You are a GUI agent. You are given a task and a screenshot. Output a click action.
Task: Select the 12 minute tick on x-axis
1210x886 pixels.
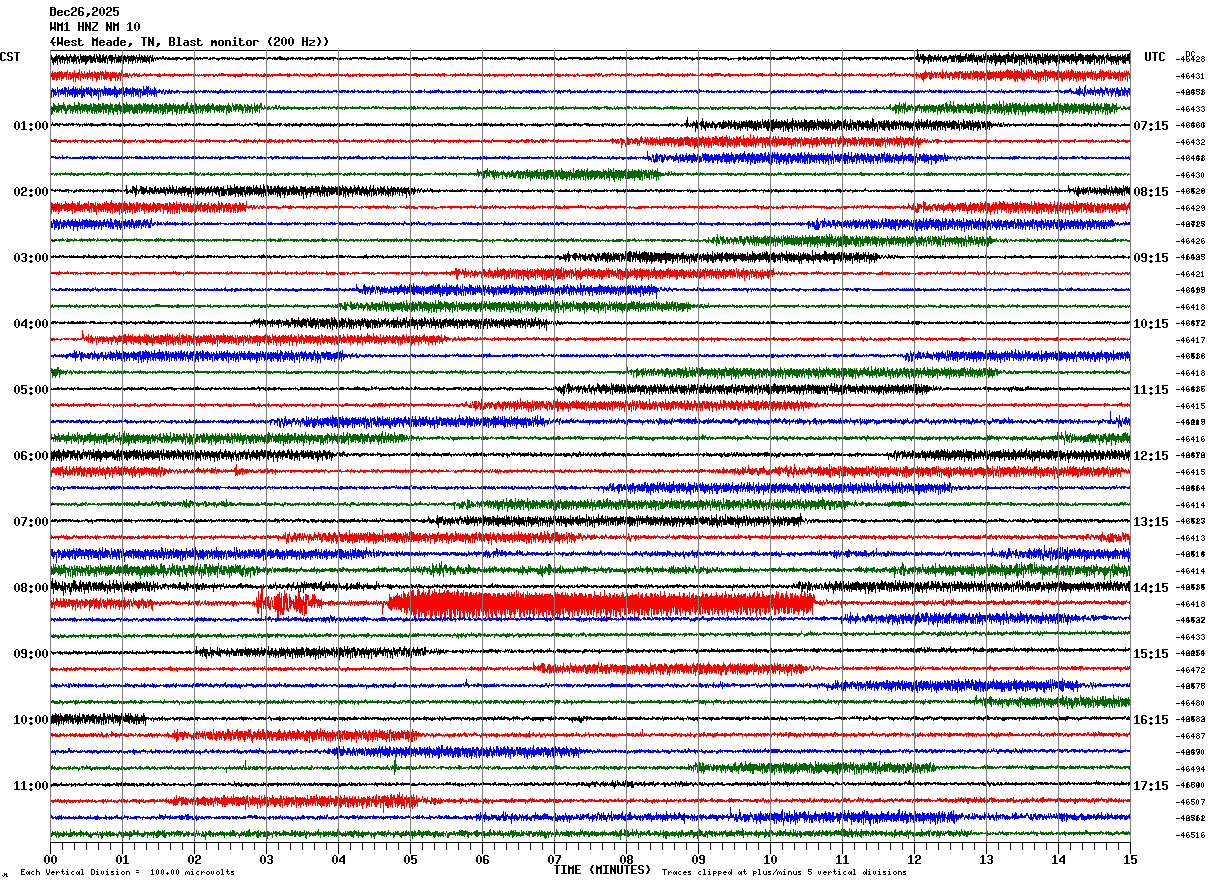914,859
